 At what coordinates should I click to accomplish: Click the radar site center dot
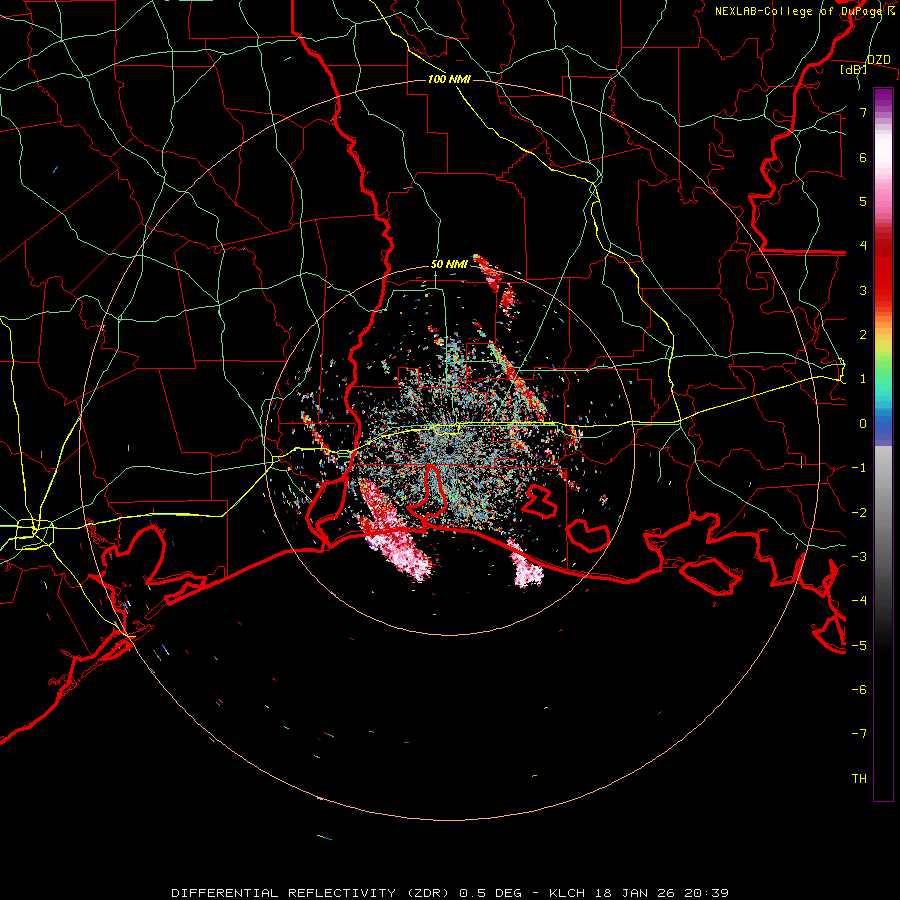pyautogui.click(x=449, y=451)
